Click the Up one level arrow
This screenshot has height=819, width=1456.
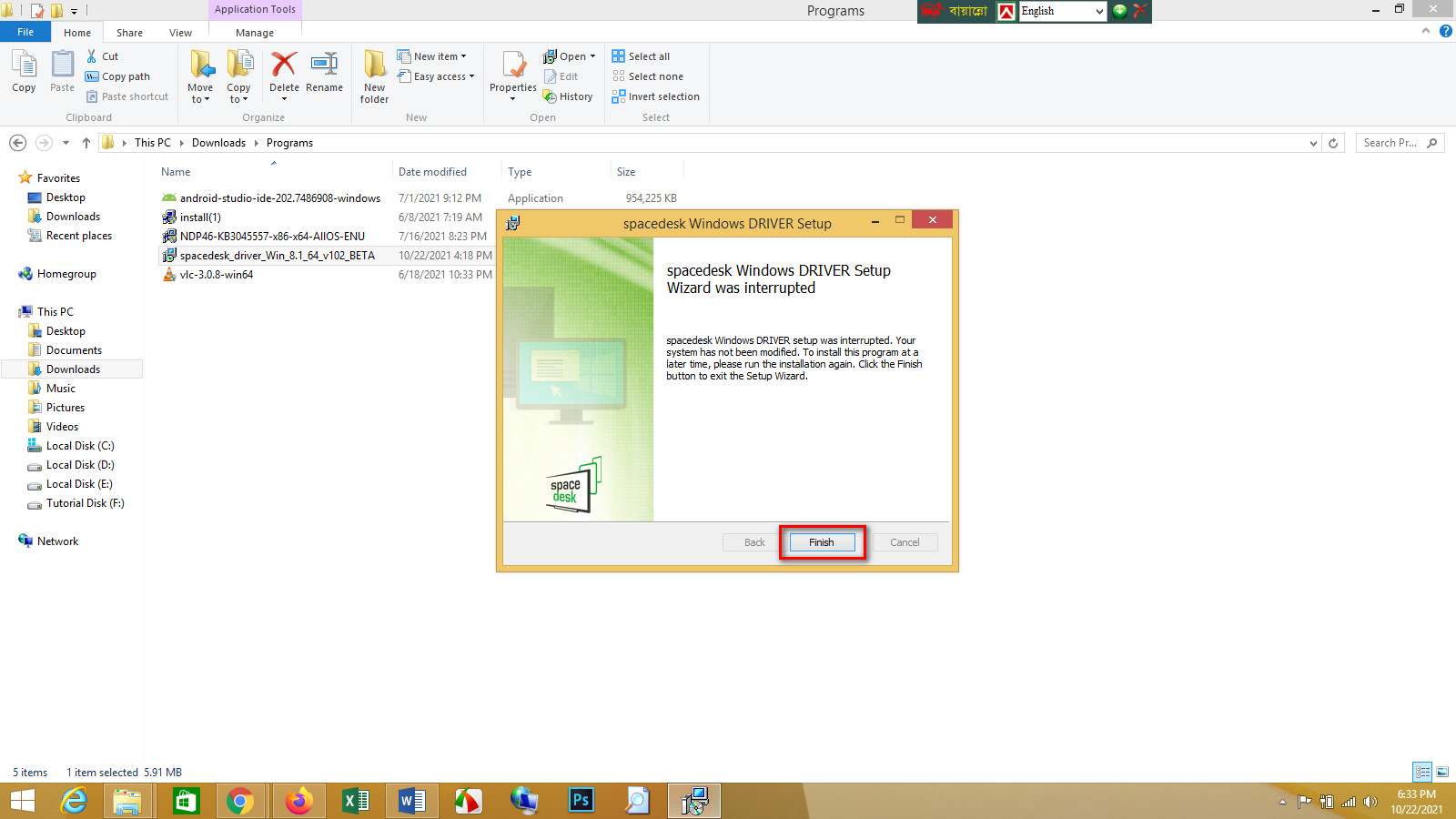click(x=86, y=143)
